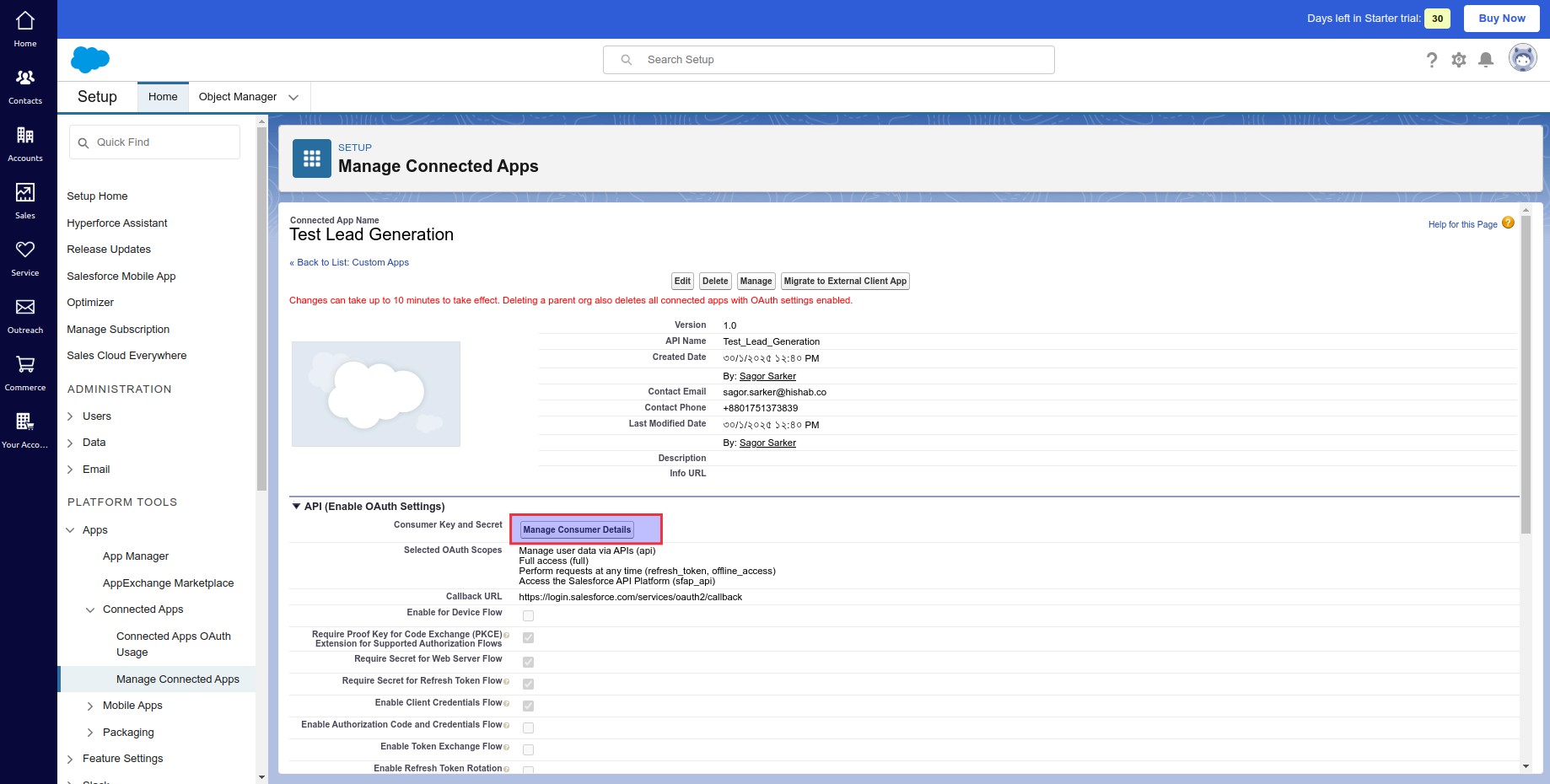Screen dimensions: 1550x784
Task: Expand the Users section
Action: 70,416
